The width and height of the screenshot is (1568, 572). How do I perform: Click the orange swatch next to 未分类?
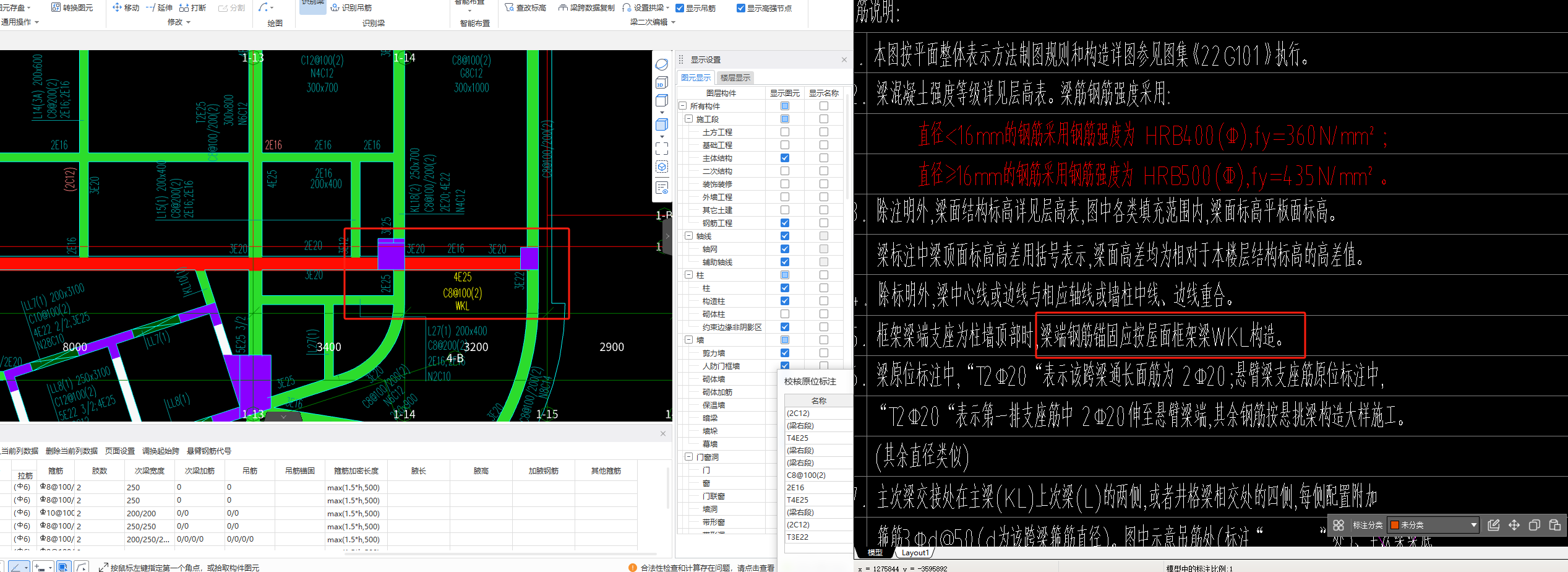[1395, 525]
